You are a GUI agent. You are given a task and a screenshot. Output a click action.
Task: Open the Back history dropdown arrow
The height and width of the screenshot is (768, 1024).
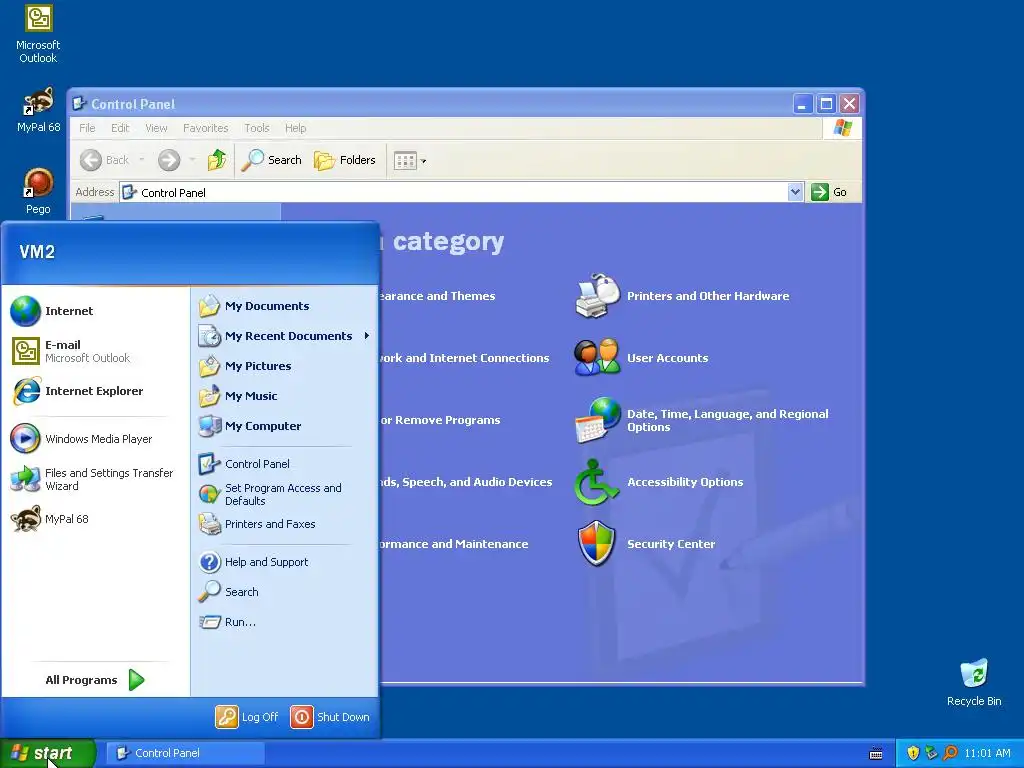pyautogui.click(x=141, y=160)
